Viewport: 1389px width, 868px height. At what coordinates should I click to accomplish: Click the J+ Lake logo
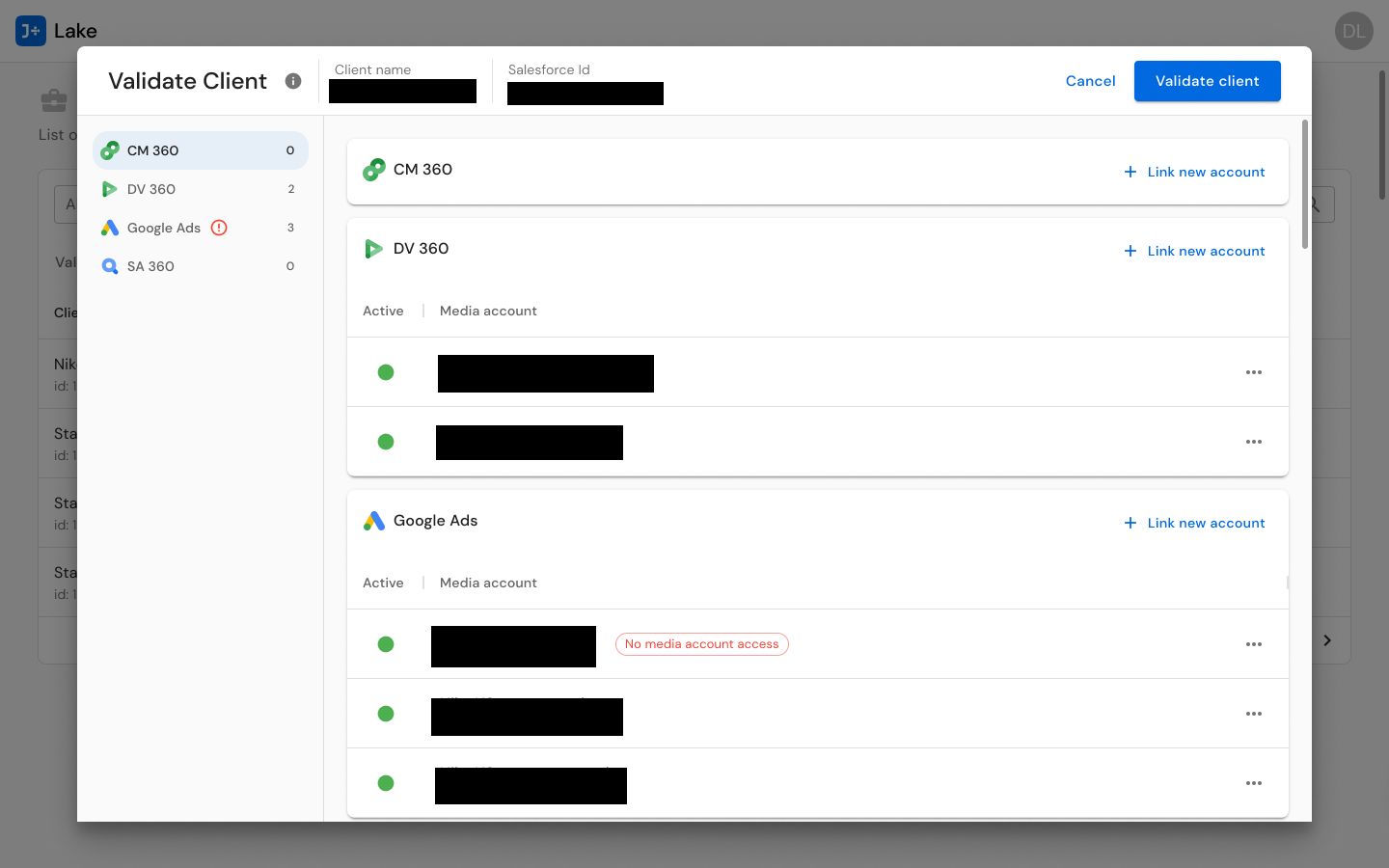click(x=30, y=31)
